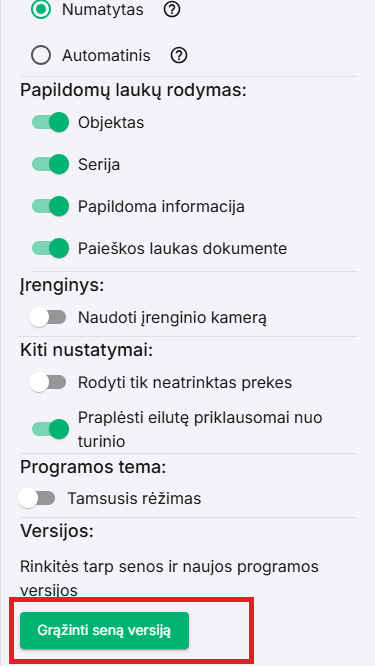Image resolution: width=375 pixels, height=666 pixels.
Task: Enable Naudoti įrenginio kamerą switch
Action: (x=48, y=317)
